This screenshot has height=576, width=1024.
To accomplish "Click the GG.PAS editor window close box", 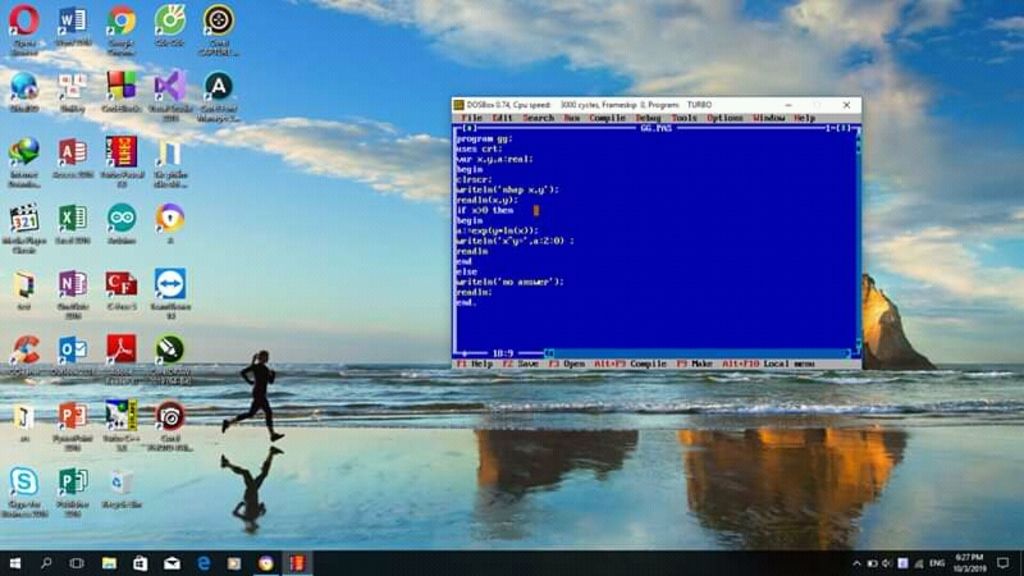I will 470,128.
